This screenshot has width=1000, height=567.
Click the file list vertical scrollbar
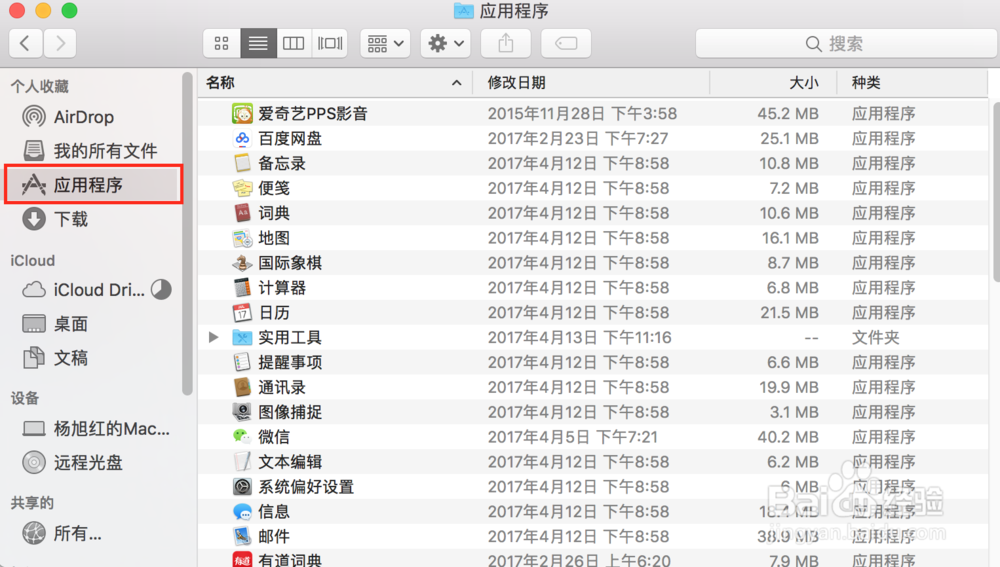(996, 191)
